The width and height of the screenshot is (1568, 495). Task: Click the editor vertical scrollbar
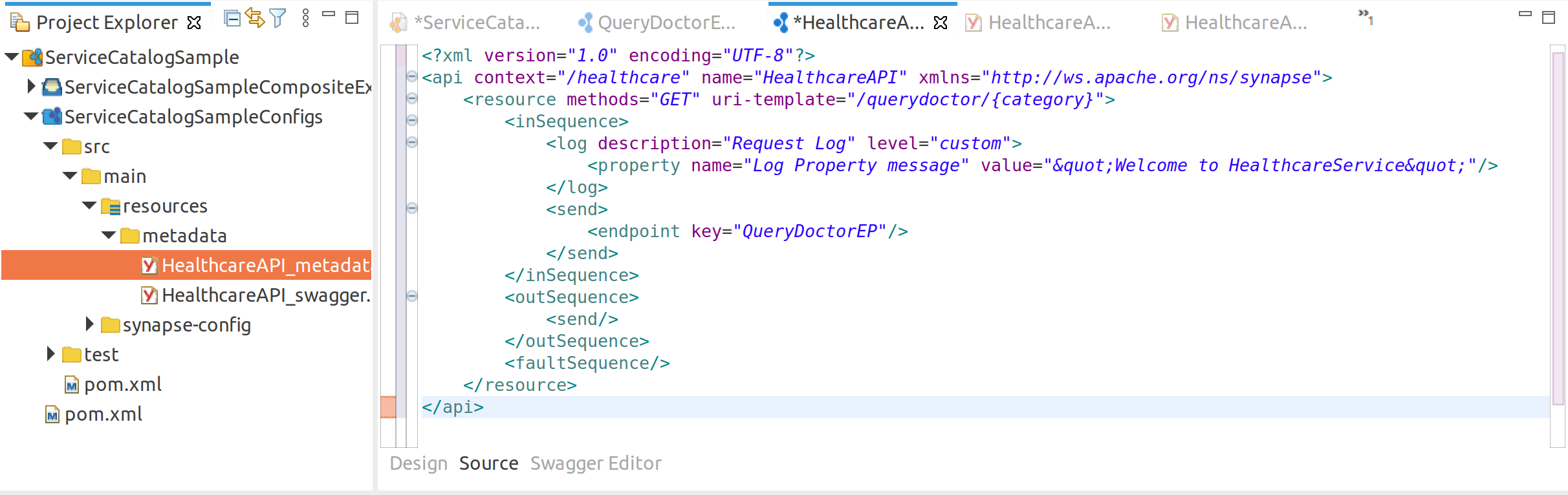(x=1558, y=227)
